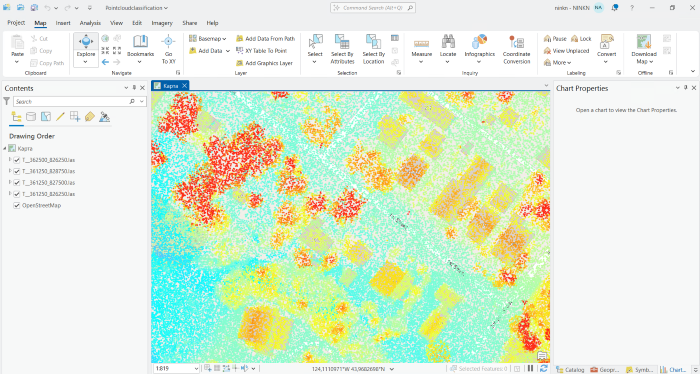
Task: Switch to List By Data Source view
Action: pos(31,117)
